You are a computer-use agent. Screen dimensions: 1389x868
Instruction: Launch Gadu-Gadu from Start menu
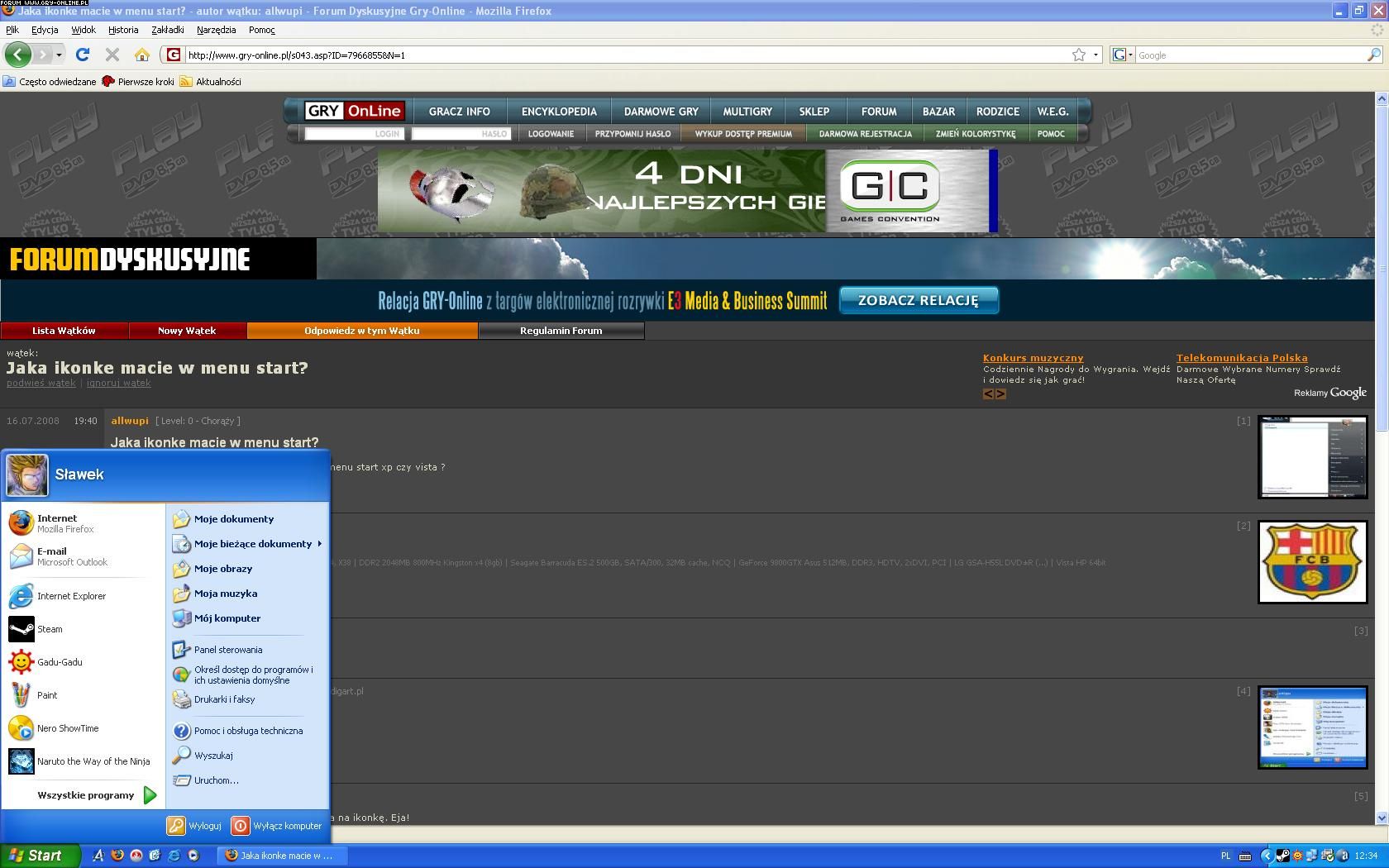click(x=60, y=662)
